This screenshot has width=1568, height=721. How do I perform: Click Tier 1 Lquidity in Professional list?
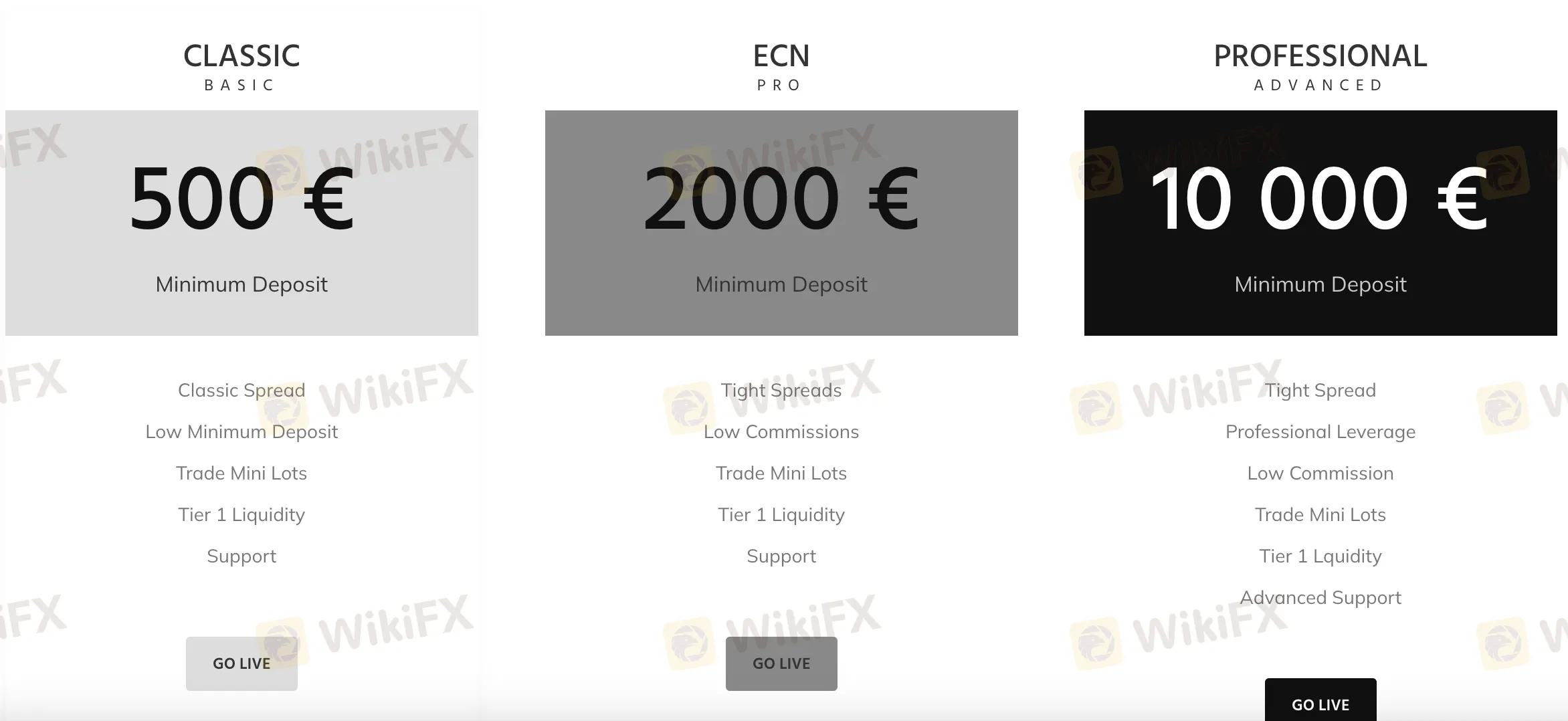pos(1320,556)
